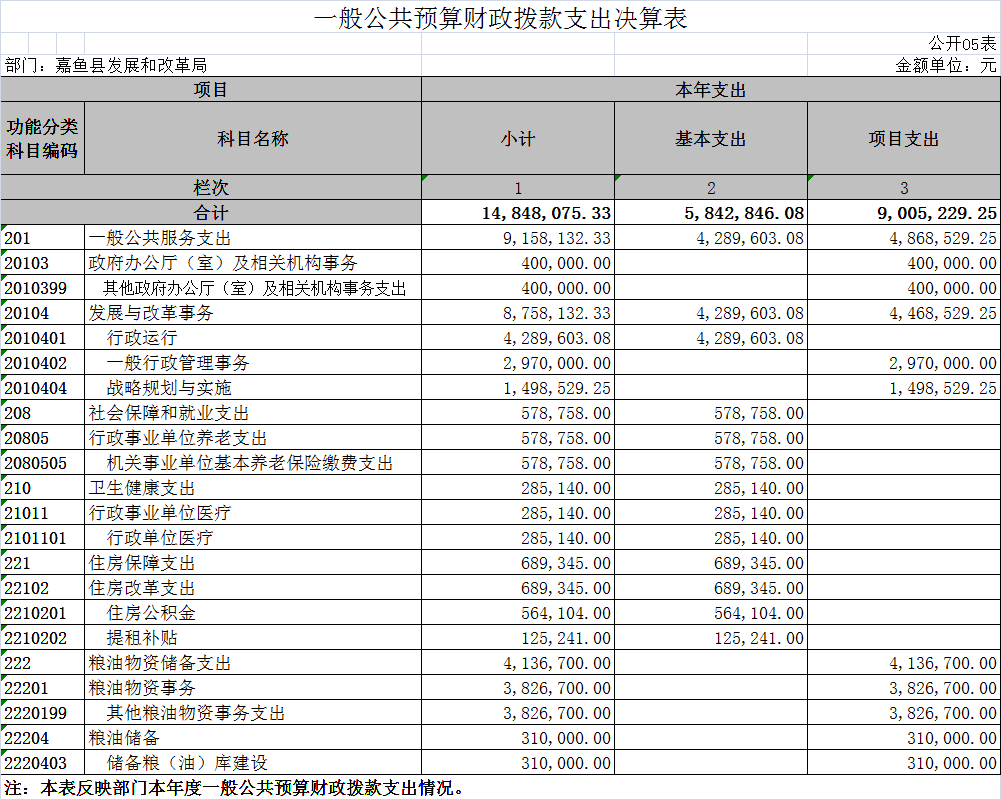
Task: Select the 基本支出 column header
Action: coord(711,138)
